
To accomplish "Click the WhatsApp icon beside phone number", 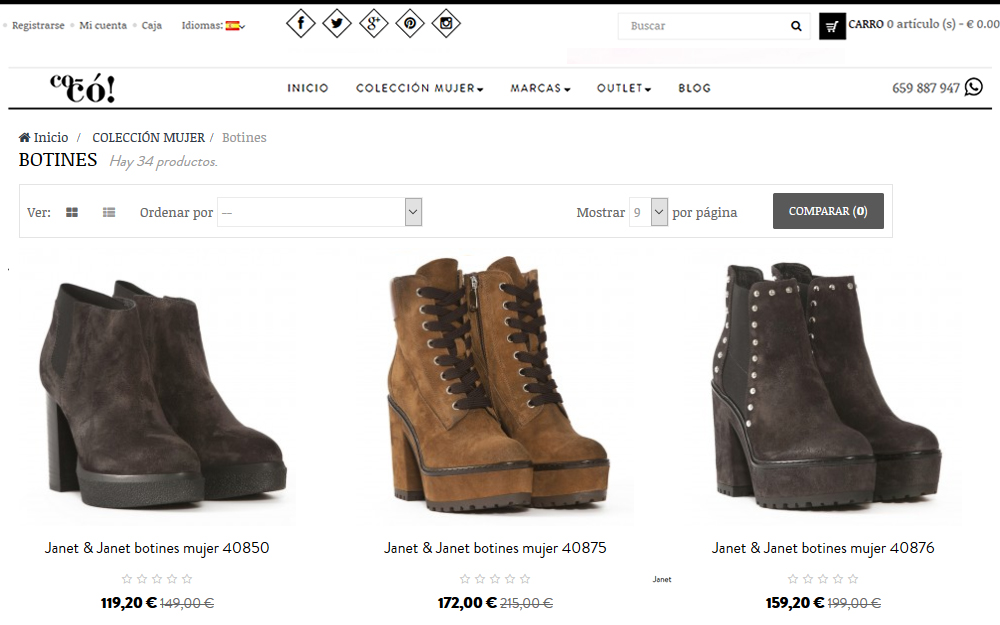I will pyautogui.click(x=973, y=87).
